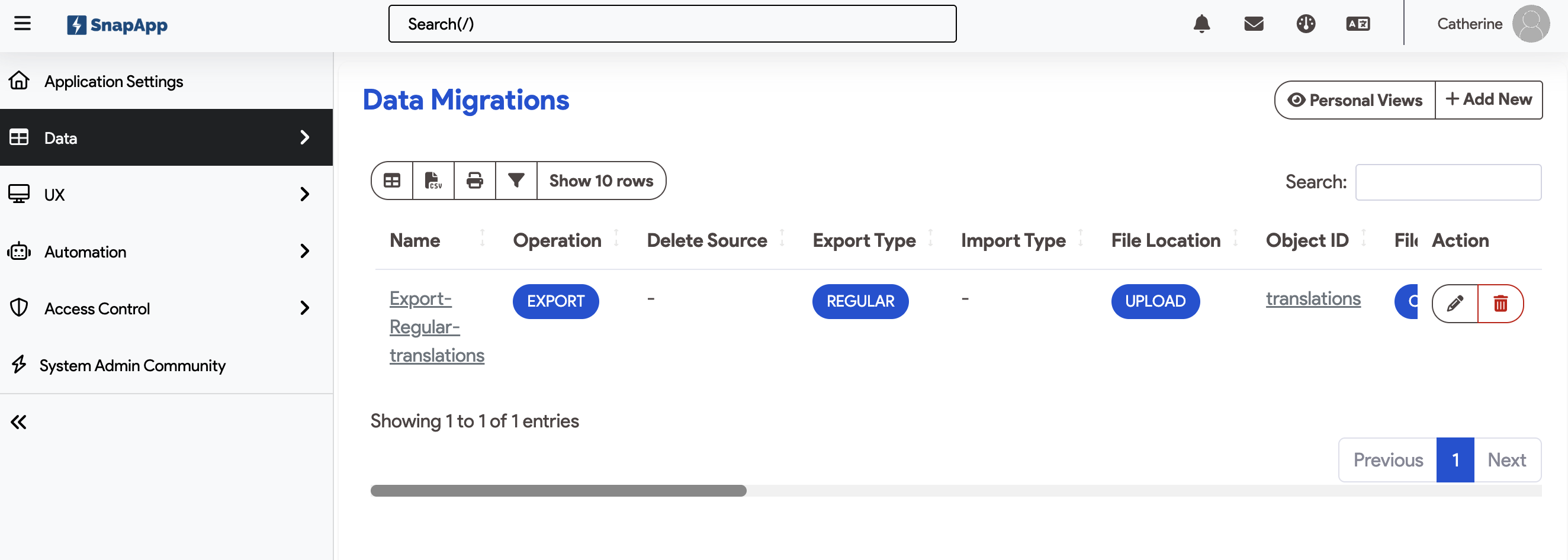The height and width of the screenshot is (560, 1568).
Task: Open the filter icon for the table
Action: 516,180
